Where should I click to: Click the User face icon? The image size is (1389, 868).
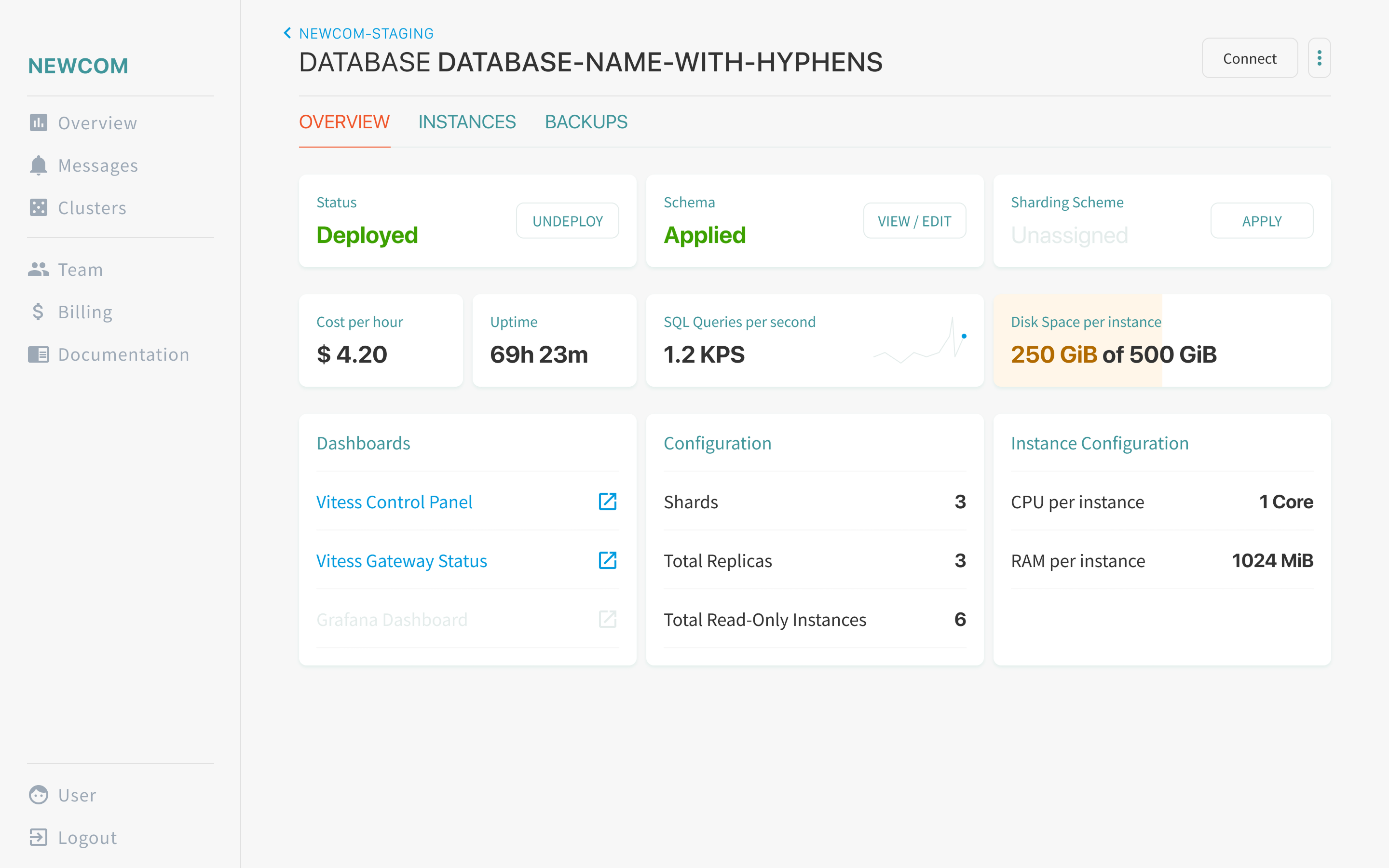39,795
